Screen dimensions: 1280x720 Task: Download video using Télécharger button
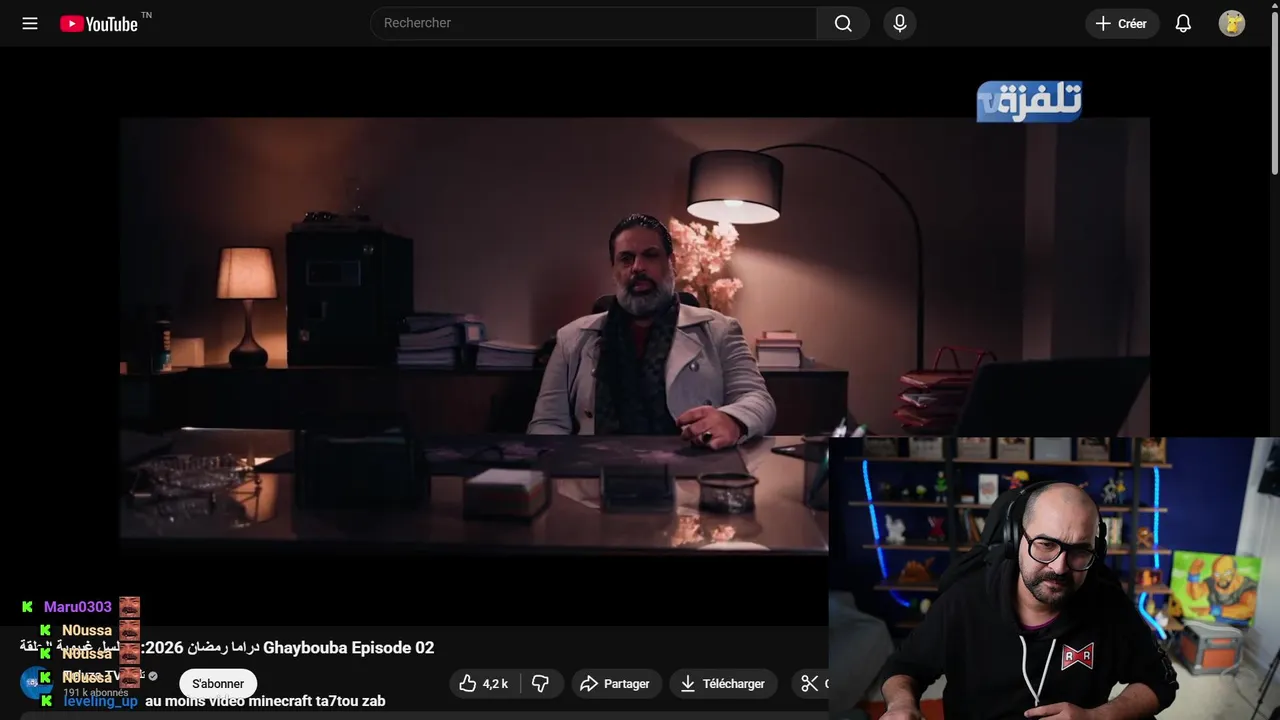[x=723, y=684]
